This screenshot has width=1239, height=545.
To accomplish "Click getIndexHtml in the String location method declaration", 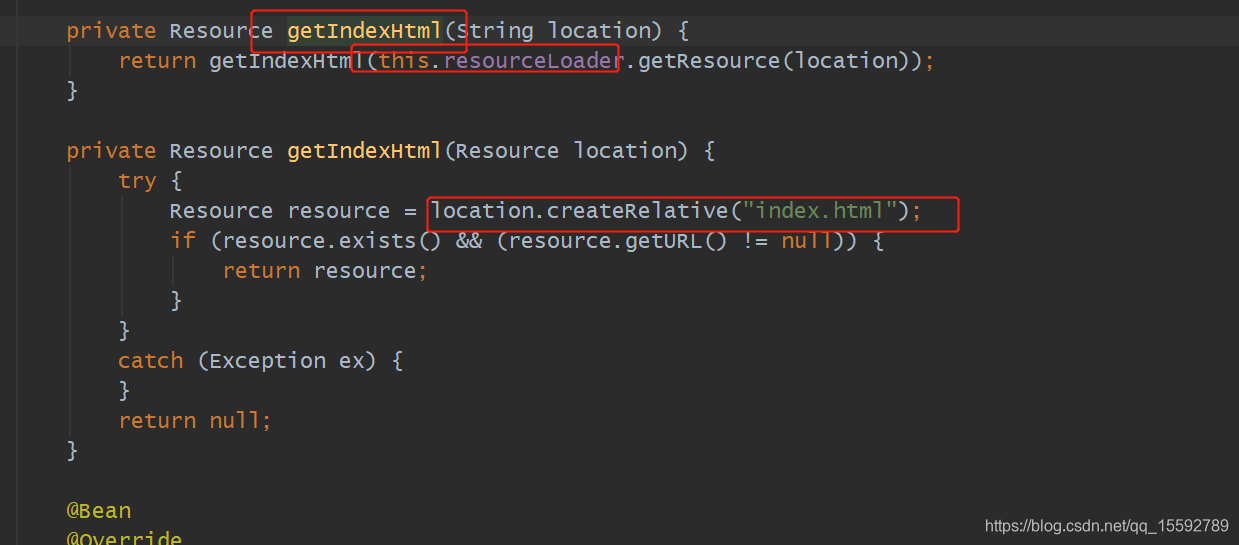I will [364, 31].
